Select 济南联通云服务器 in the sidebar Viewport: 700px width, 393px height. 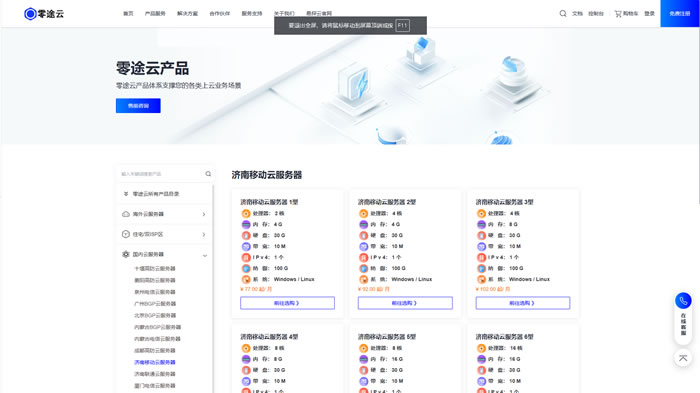point(155,374)
